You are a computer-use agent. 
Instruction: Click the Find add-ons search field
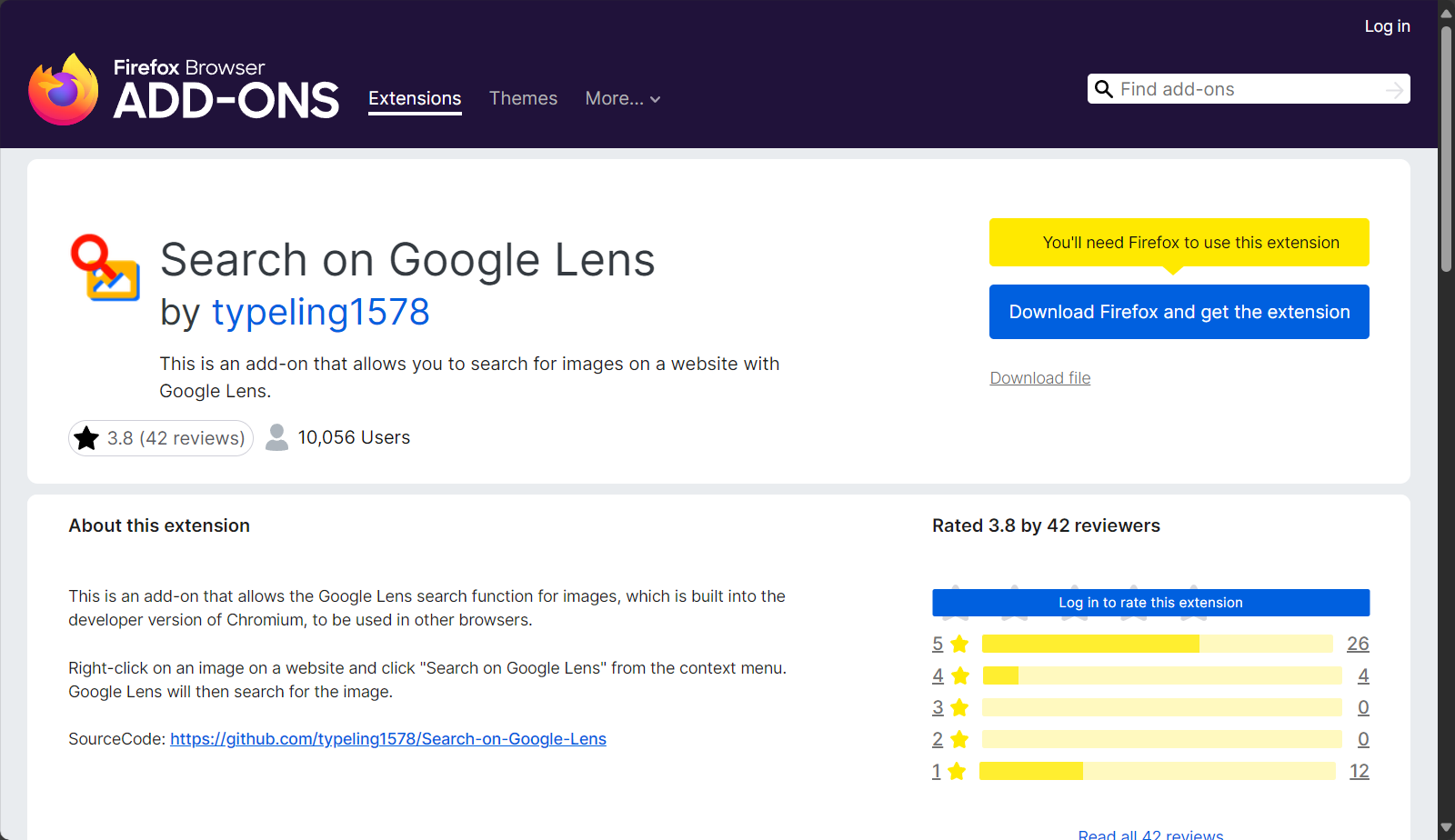pos(1249,89)
